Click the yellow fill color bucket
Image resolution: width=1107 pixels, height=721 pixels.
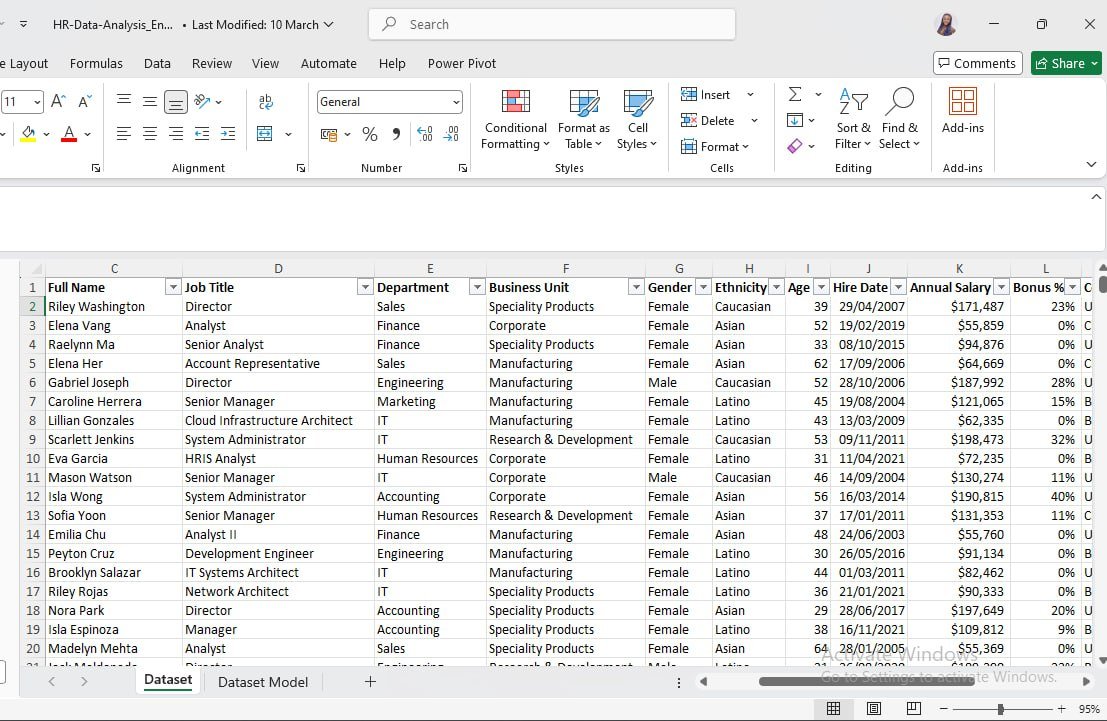point(28,133)
